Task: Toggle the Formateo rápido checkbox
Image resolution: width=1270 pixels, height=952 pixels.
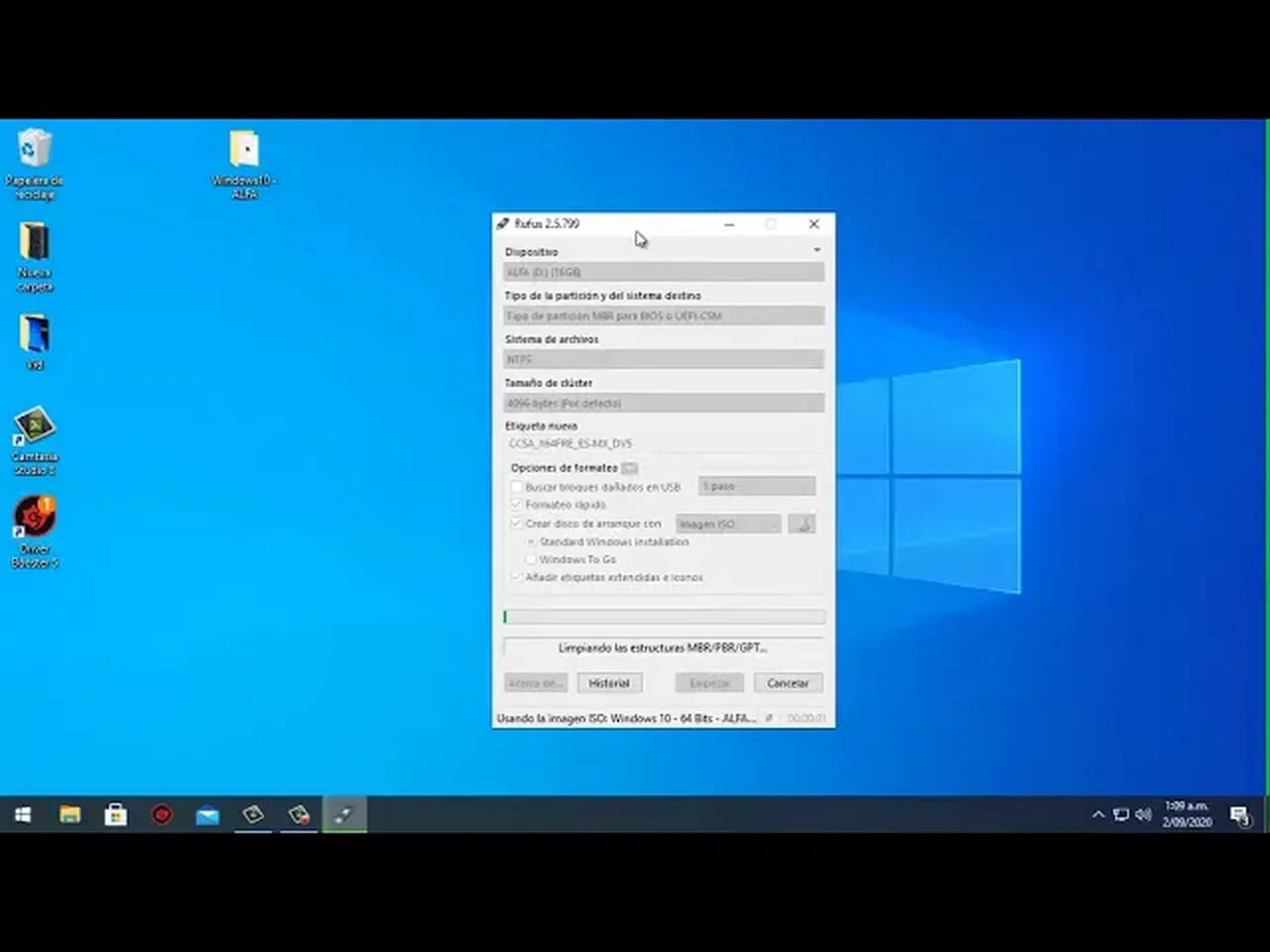Action: 517,505
